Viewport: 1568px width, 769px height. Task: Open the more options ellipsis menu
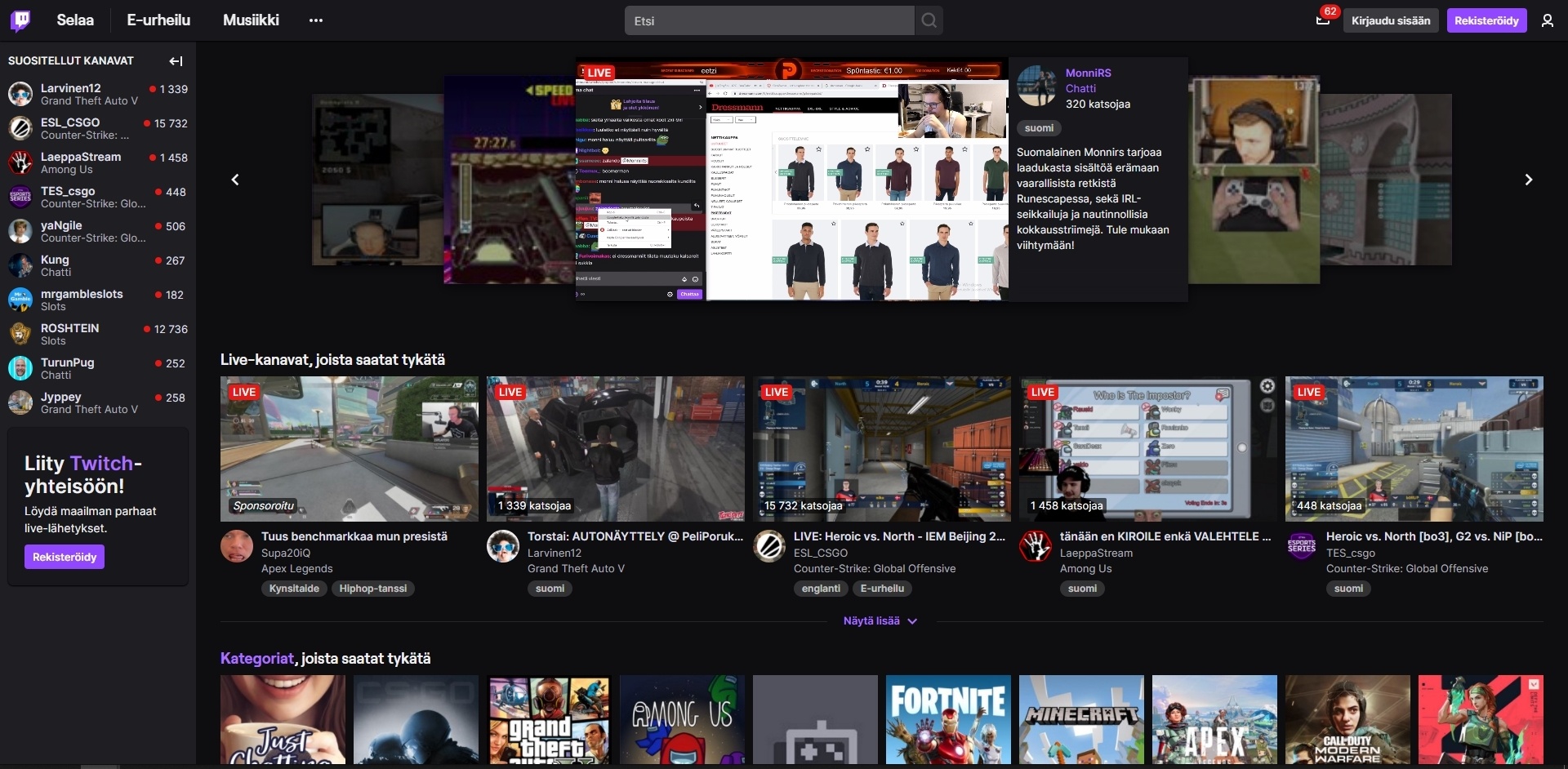316,20
